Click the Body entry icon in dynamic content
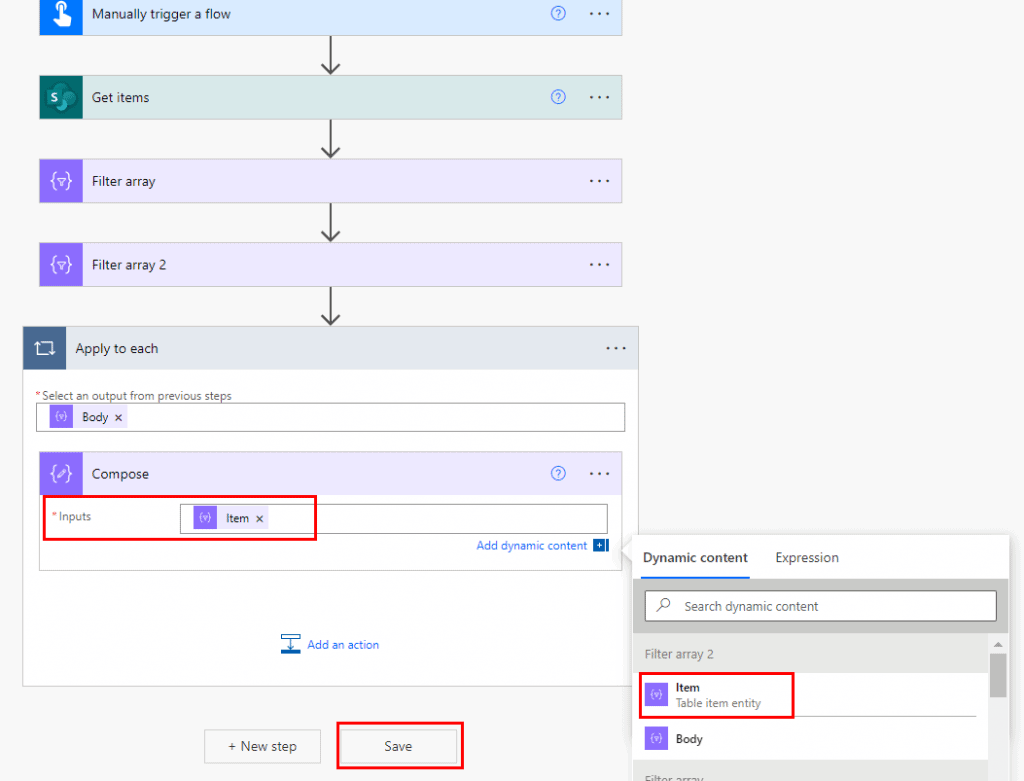Screen dimensions: 1024x781 point(656,739)
